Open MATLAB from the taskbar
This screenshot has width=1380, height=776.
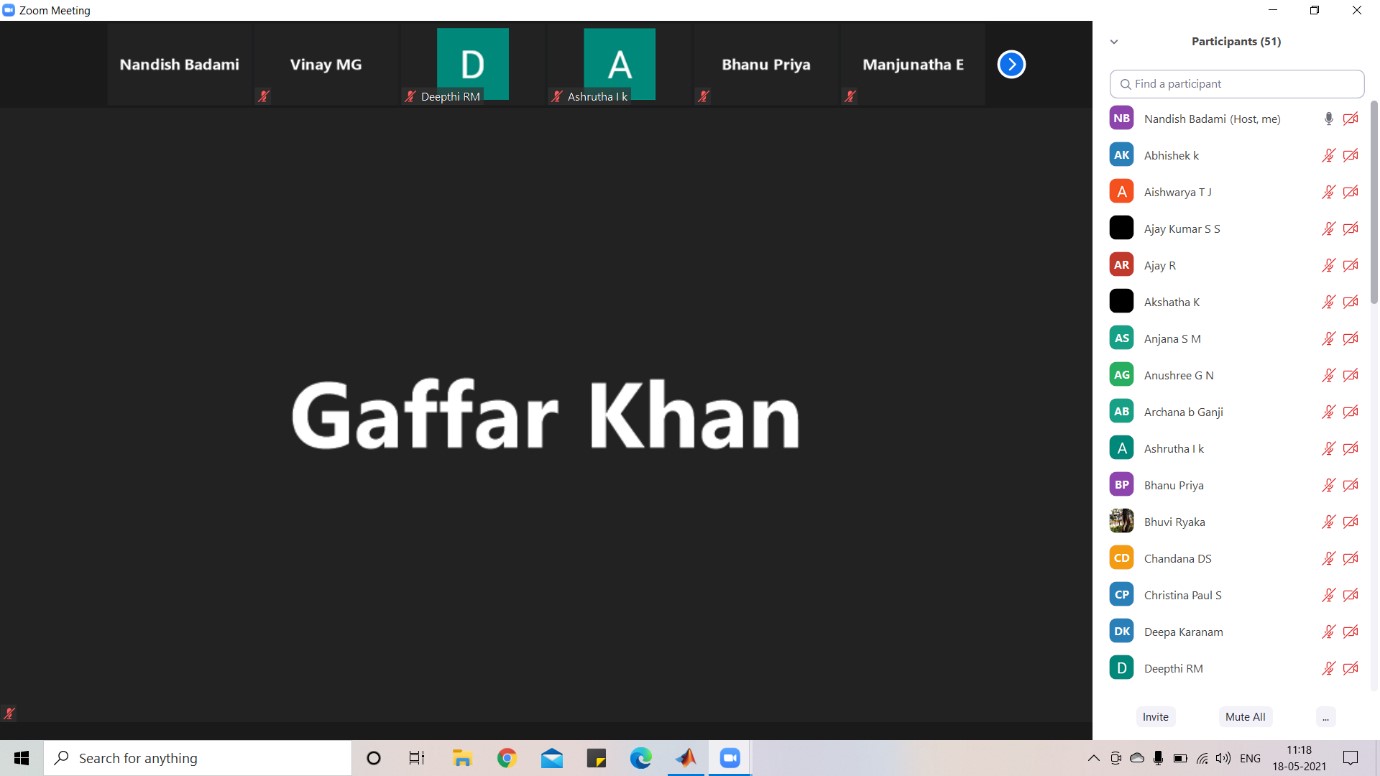(686, 758)
